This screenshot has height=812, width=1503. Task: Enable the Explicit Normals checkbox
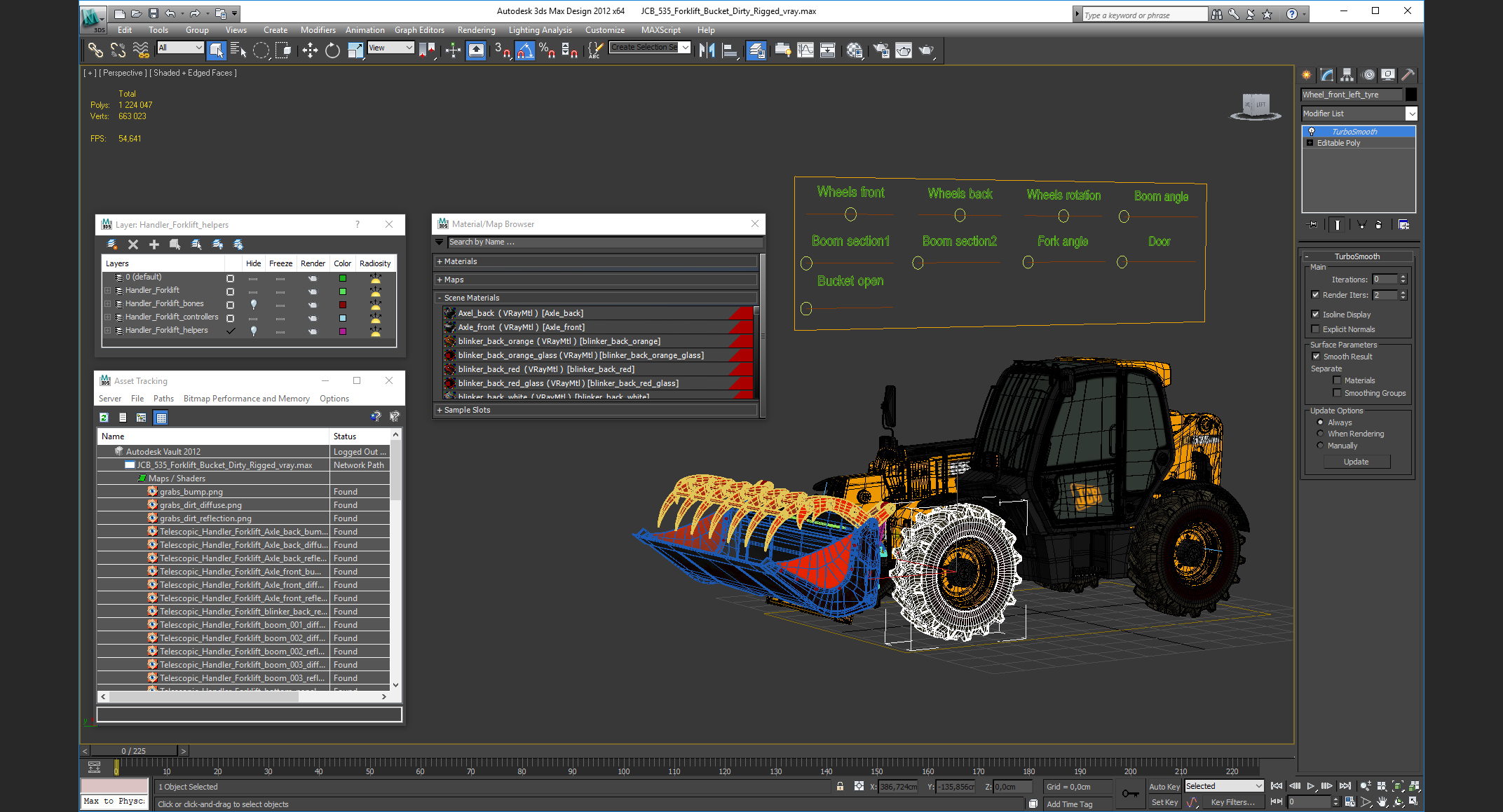coord(1315,329)
